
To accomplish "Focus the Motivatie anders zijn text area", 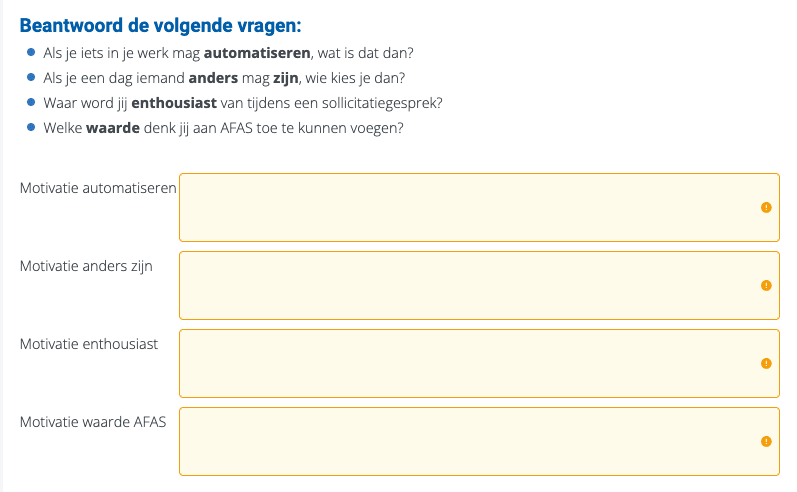I will (470, 285).
